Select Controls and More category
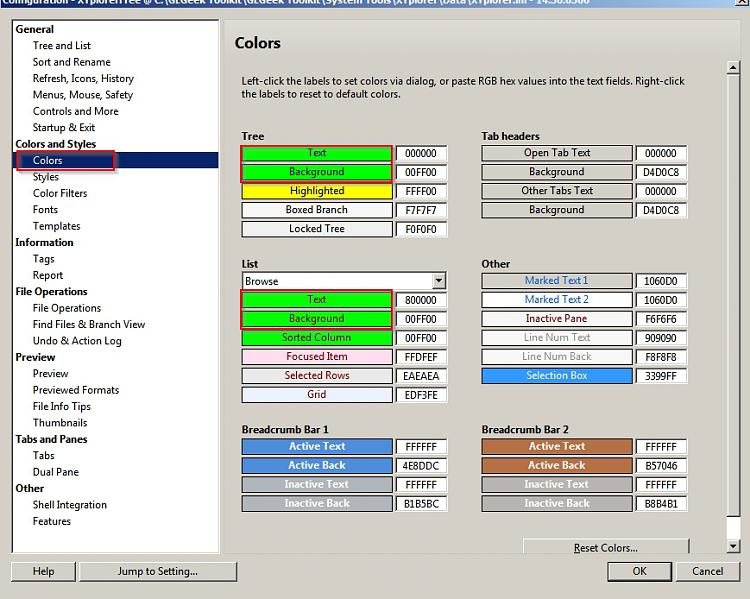The width and height of the screenshot is (750, 599). 76,111
